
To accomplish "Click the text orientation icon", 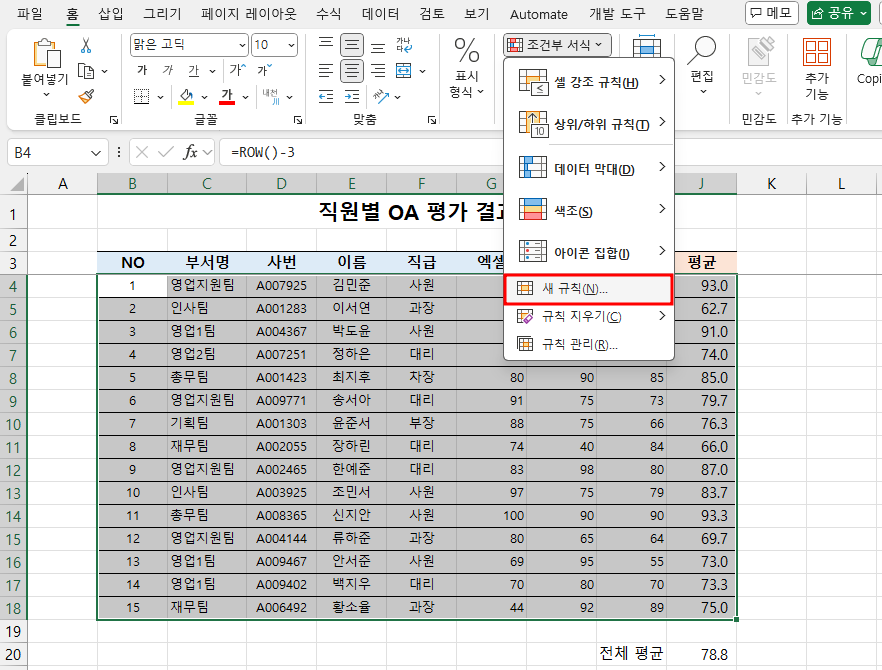I will tap(381, 97).
